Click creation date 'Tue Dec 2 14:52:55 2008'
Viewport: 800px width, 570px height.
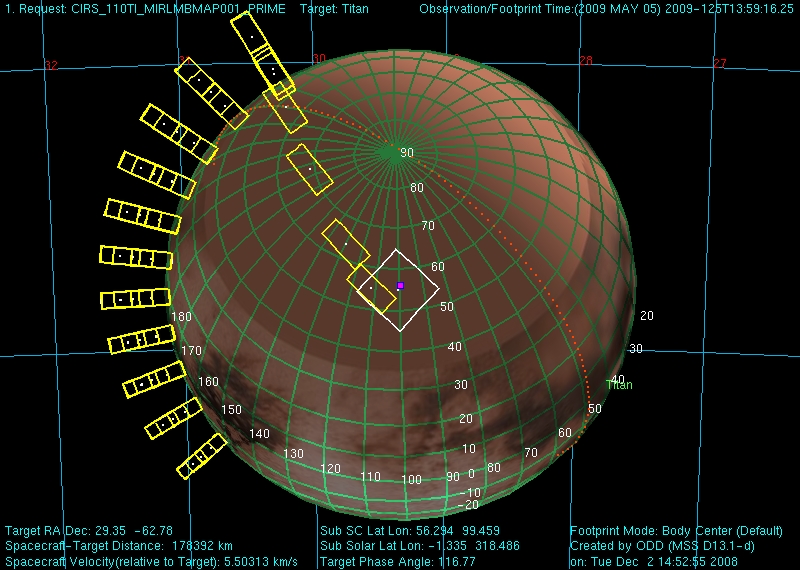tap(664, 561)
